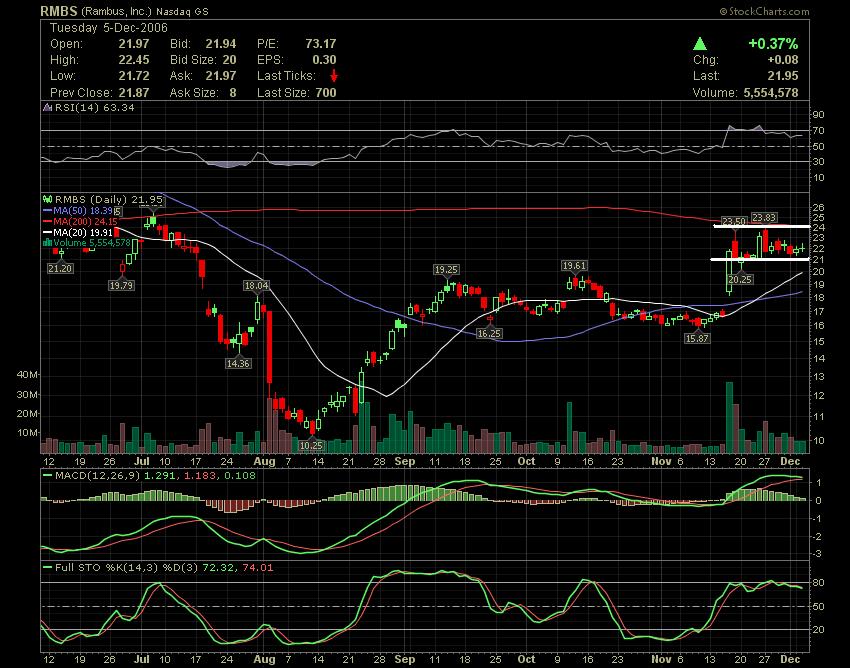
Task: Click the green MACD legend line marker
Action: pyautogui.click(x=47, y=476)
